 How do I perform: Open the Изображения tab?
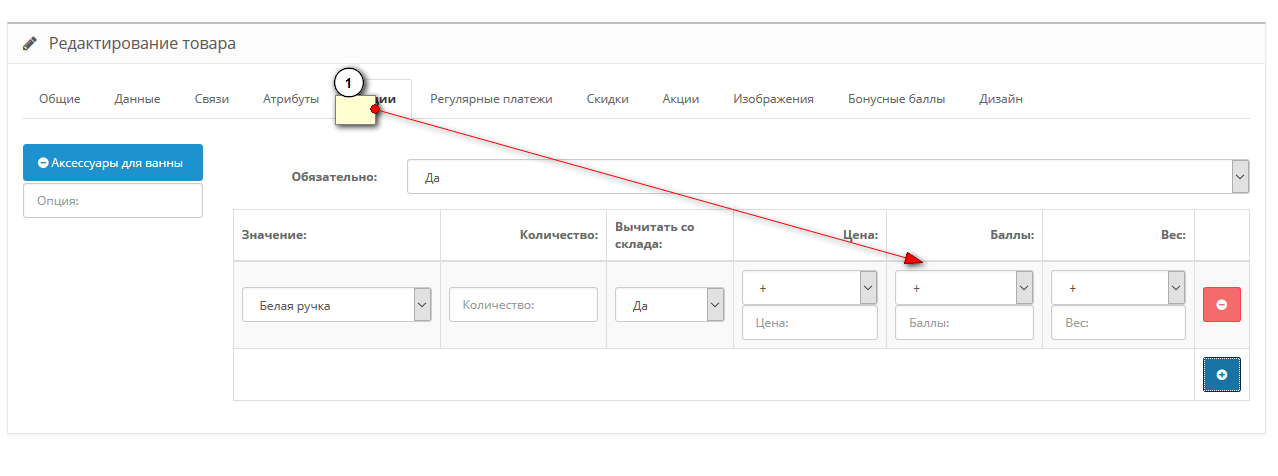[773, 99]
